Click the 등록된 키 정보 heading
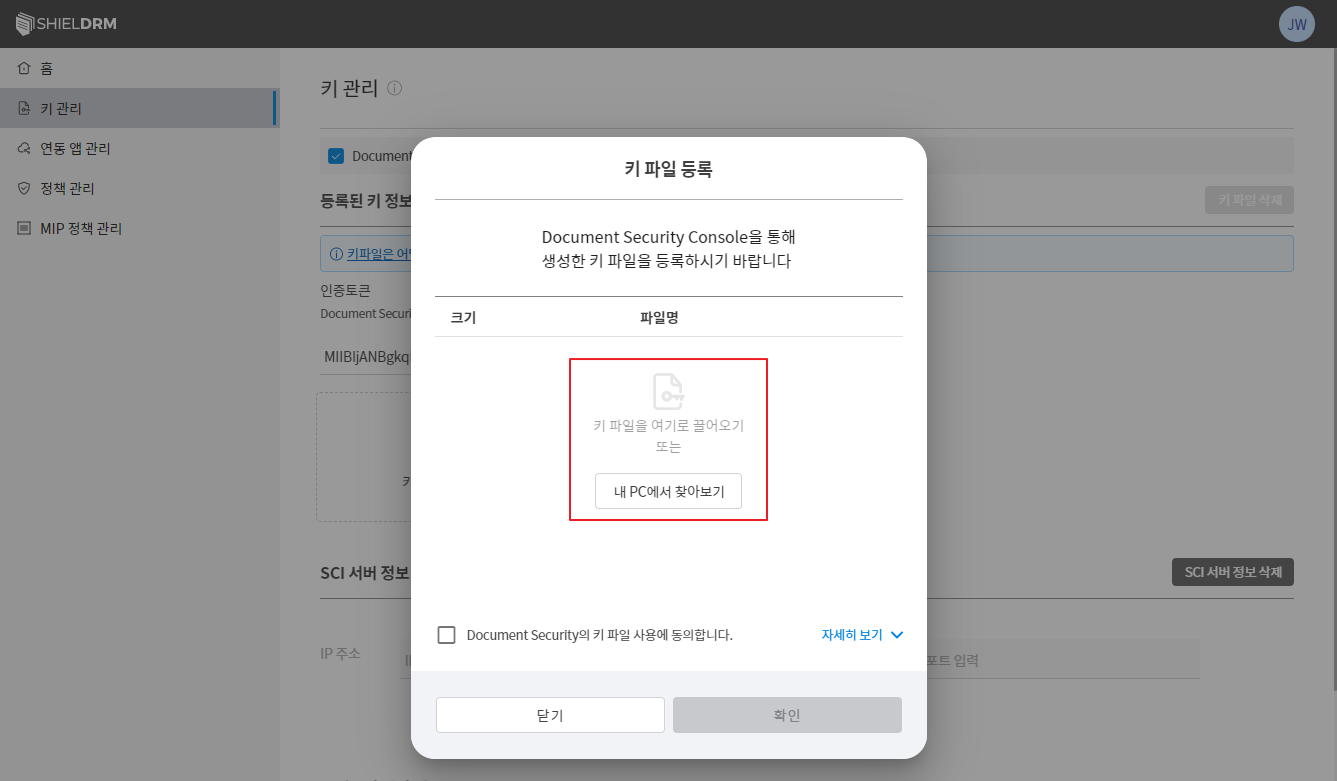 click(x=366, y=201)
